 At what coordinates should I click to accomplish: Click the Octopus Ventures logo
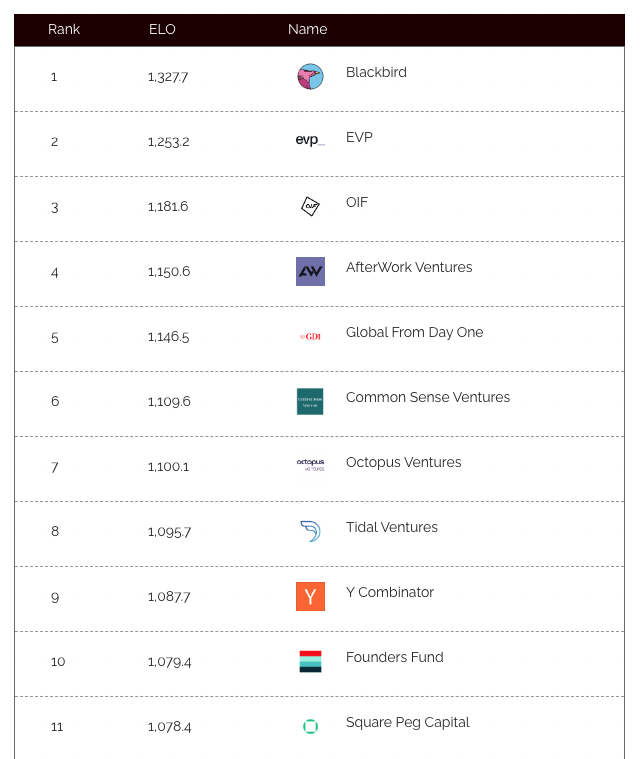310,465
